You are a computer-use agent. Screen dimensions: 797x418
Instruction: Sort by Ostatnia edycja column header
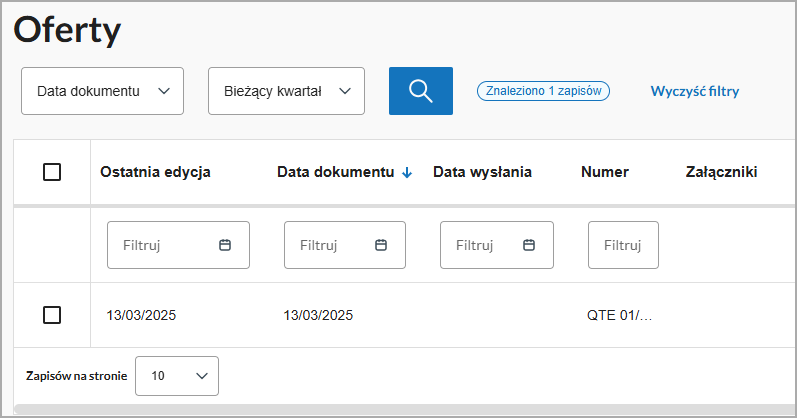click(x=155, y=172)
